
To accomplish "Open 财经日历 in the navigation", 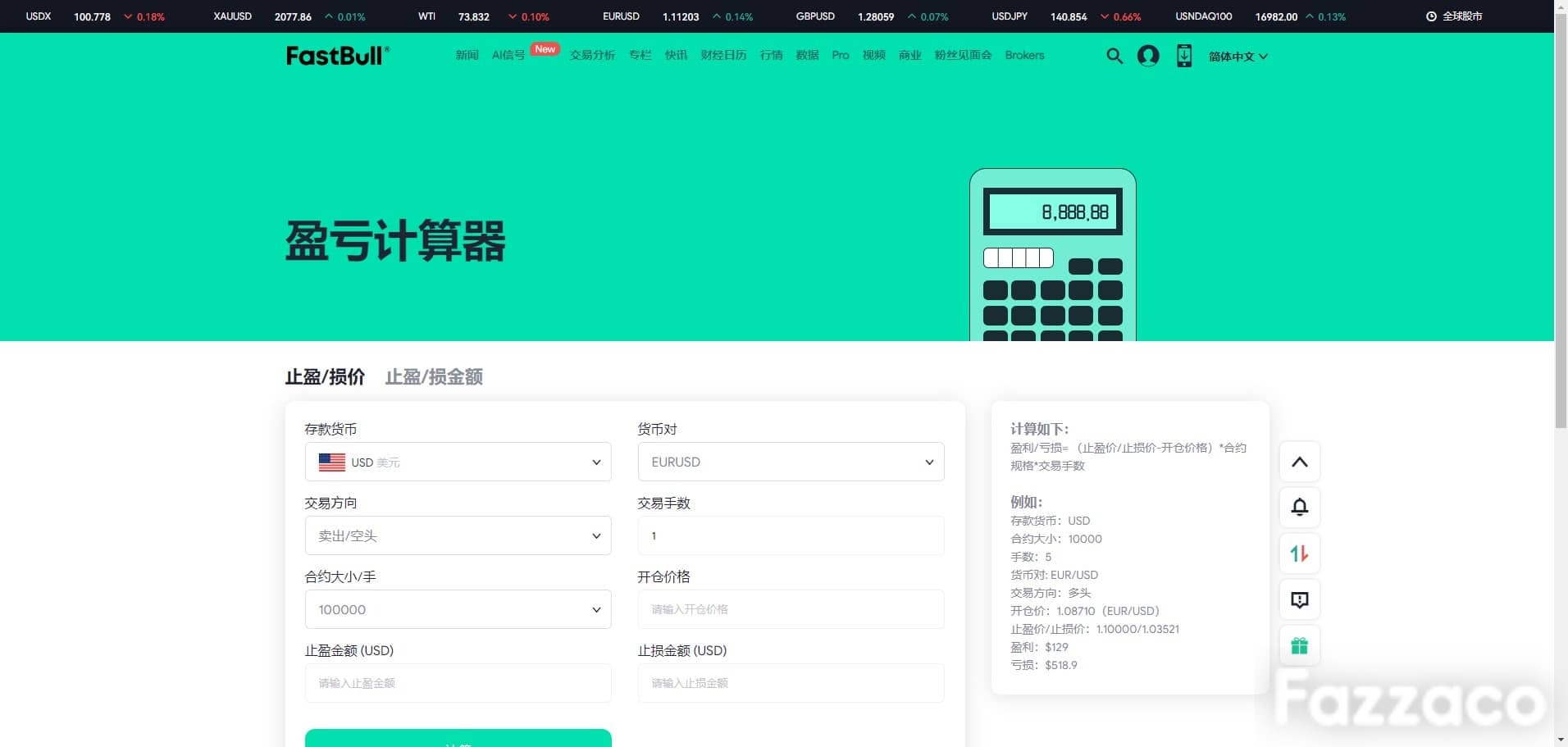I will pos(724,55).
